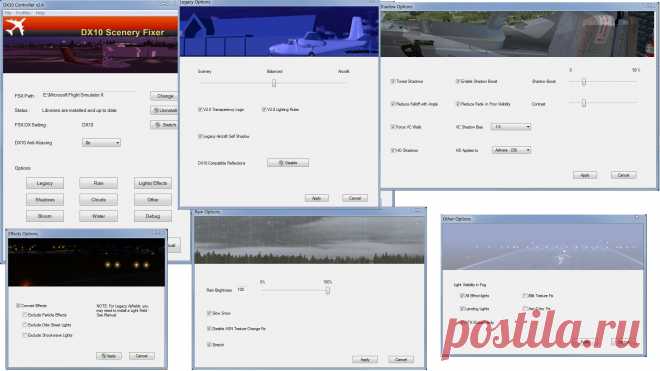Viewport: 660px width, 371px height.
Task: Click the white airplane logo in the banner
Action: click(x=15, y=28)
